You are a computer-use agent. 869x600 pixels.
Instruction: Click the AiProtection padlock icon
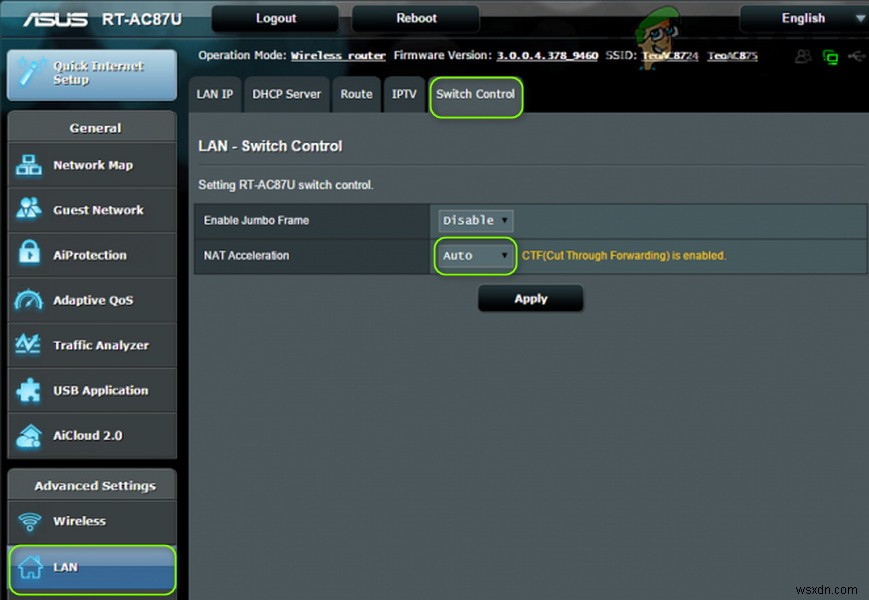(29, 253)
